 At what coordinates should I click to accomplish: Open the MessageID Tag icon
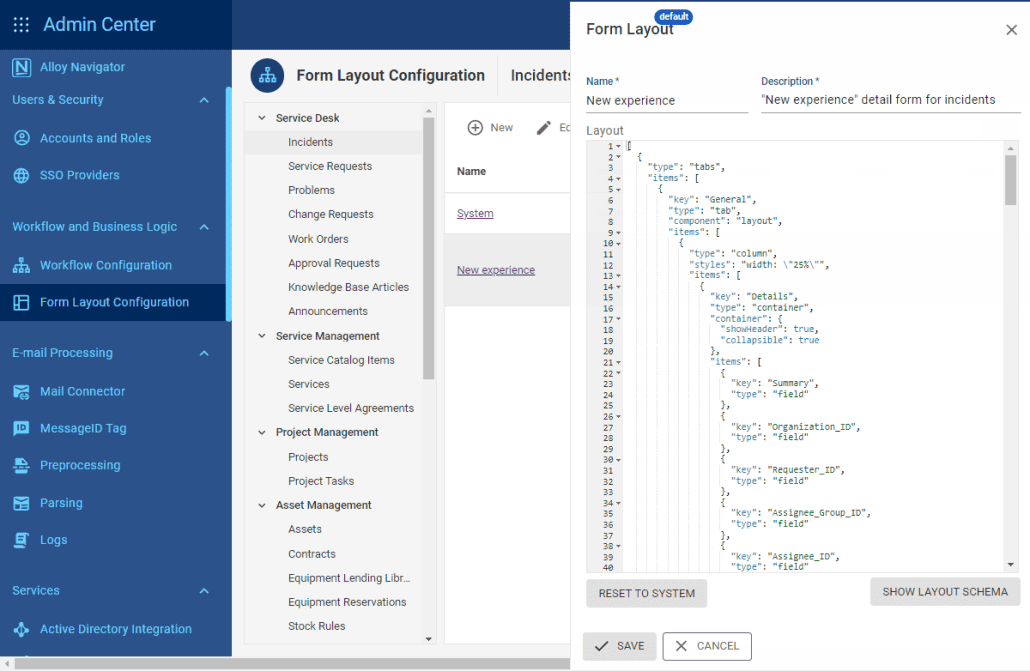21,428
